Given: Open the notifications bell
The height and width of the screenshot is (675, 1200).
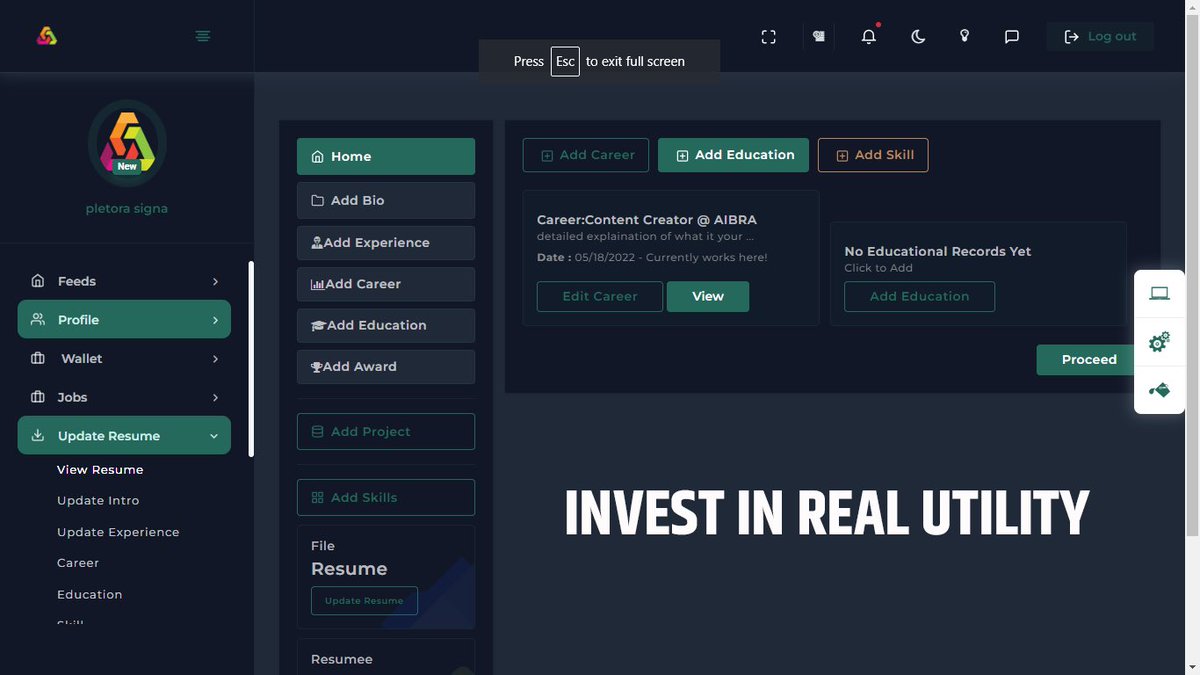Looking at the screenshot, I should coord(869,37).
